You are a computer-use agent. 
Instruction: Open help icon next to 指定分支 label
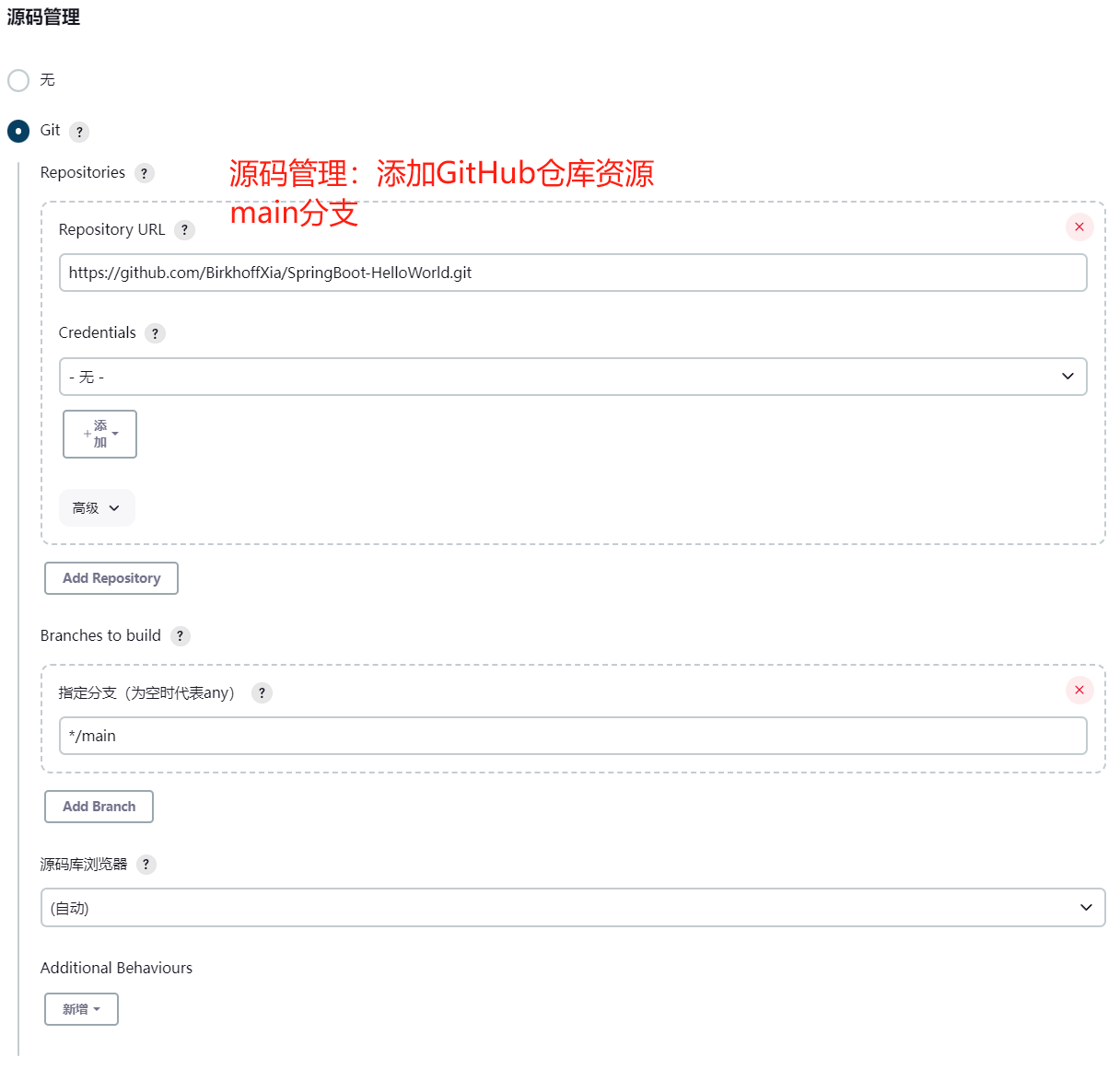(x=262, y=693)
